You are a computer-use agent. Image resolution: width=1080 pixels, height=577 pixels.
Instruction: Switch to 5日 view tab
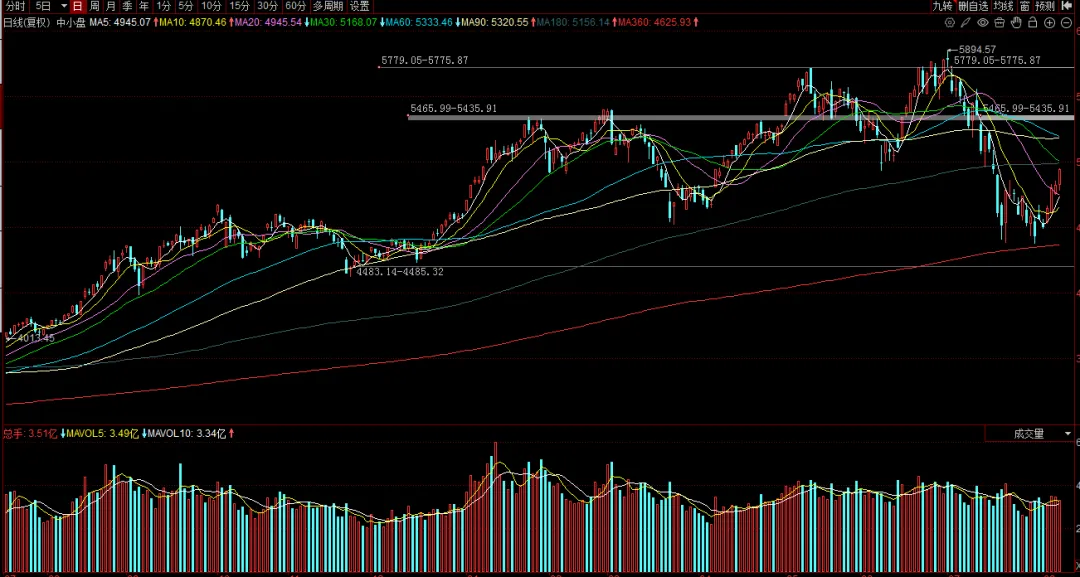43,6
